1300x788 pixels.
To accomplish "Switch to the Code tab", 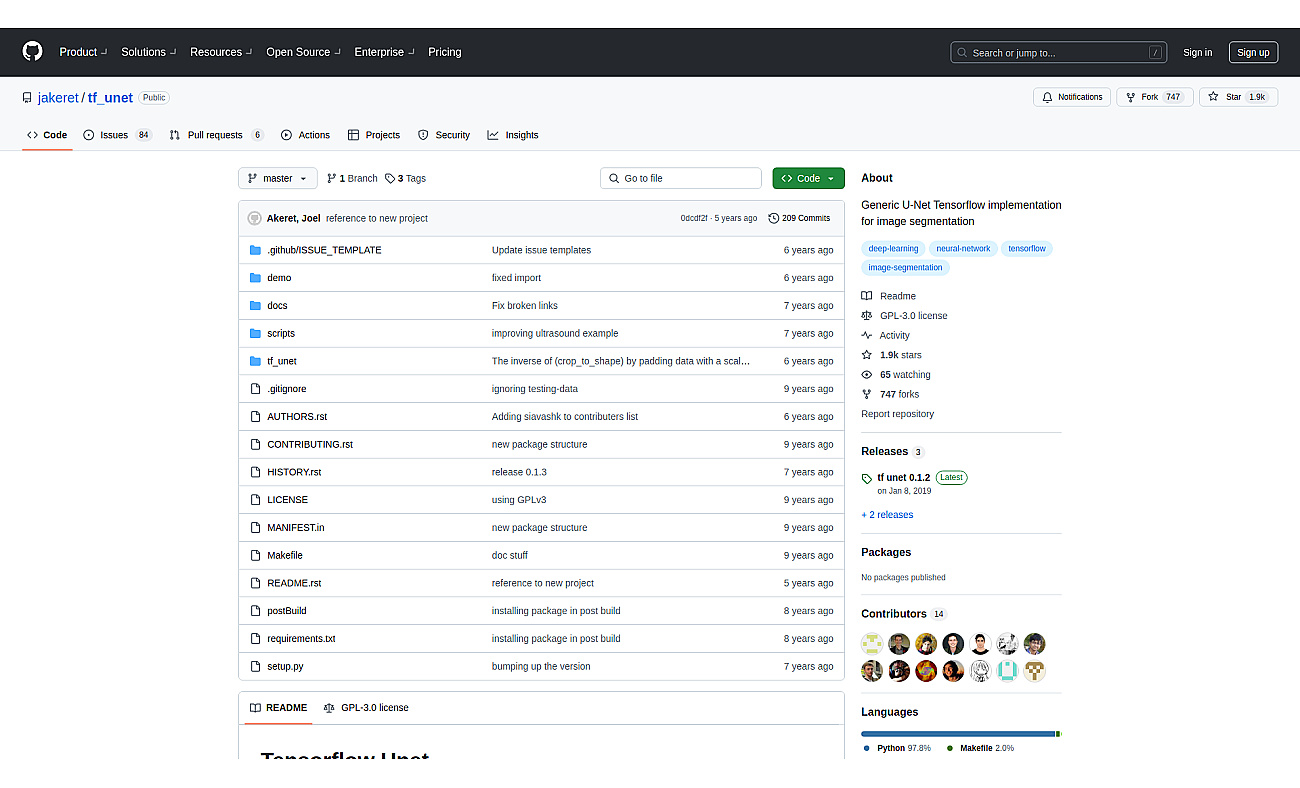I will pyautogui.click(x=47, y=135).
